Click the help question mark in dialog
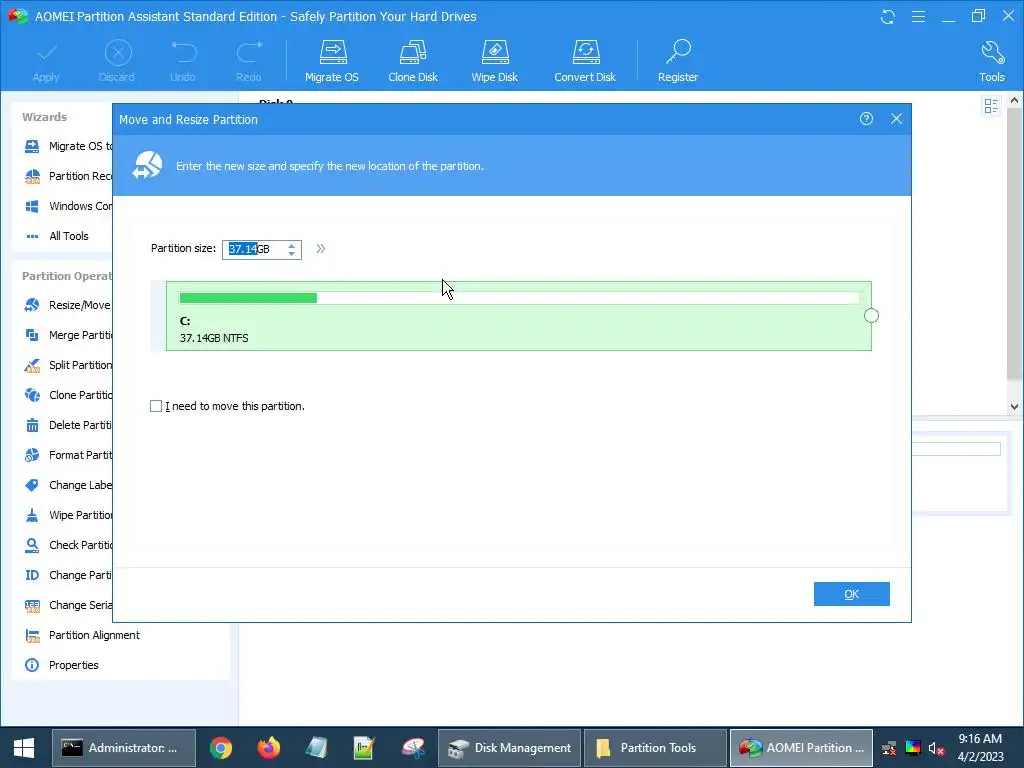This screenshot has height=768, width=1024. click(866, 119)
